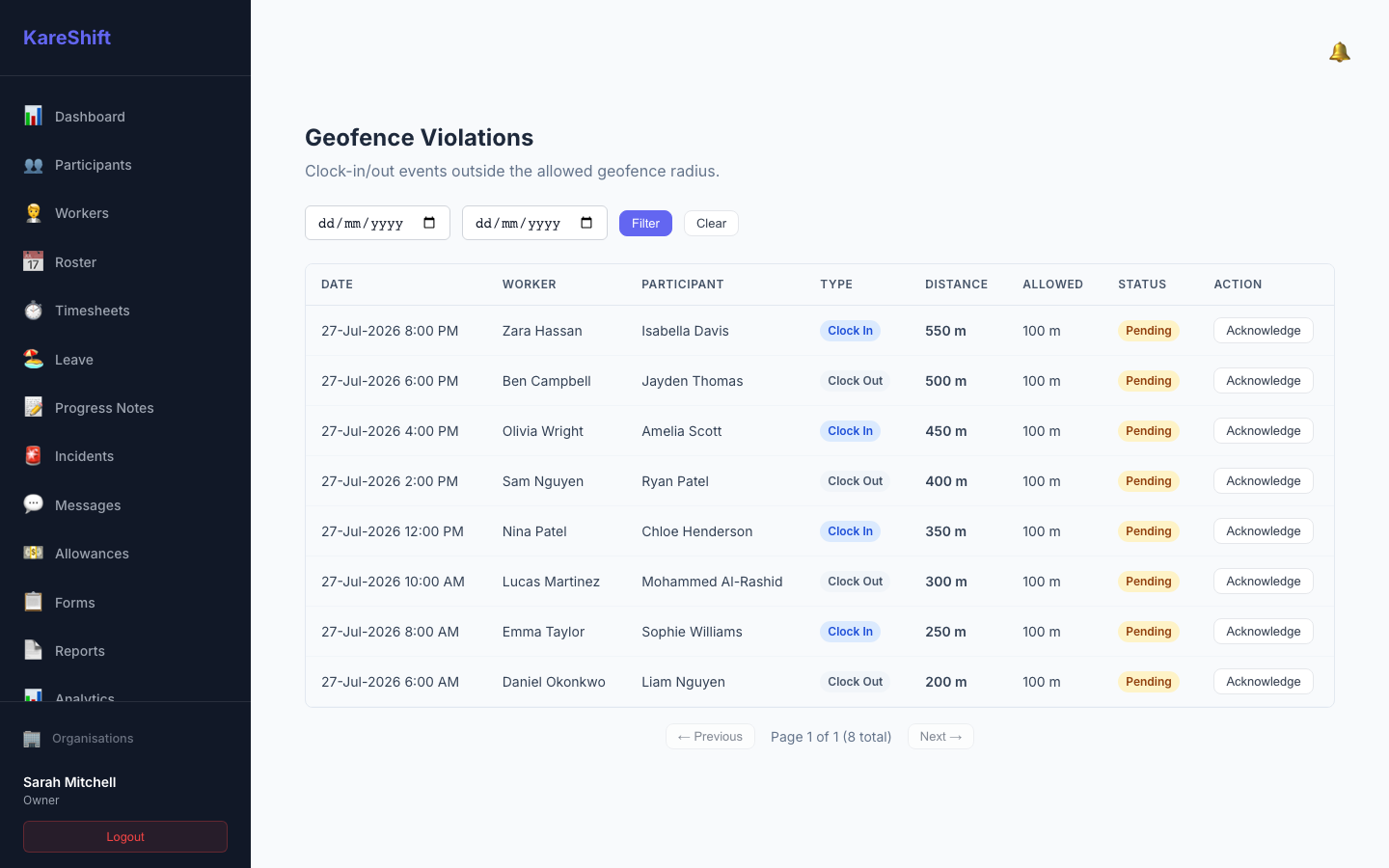Select the Roster calendar icon
This screenshot has height=868, width=1389.
click(33, 261)
